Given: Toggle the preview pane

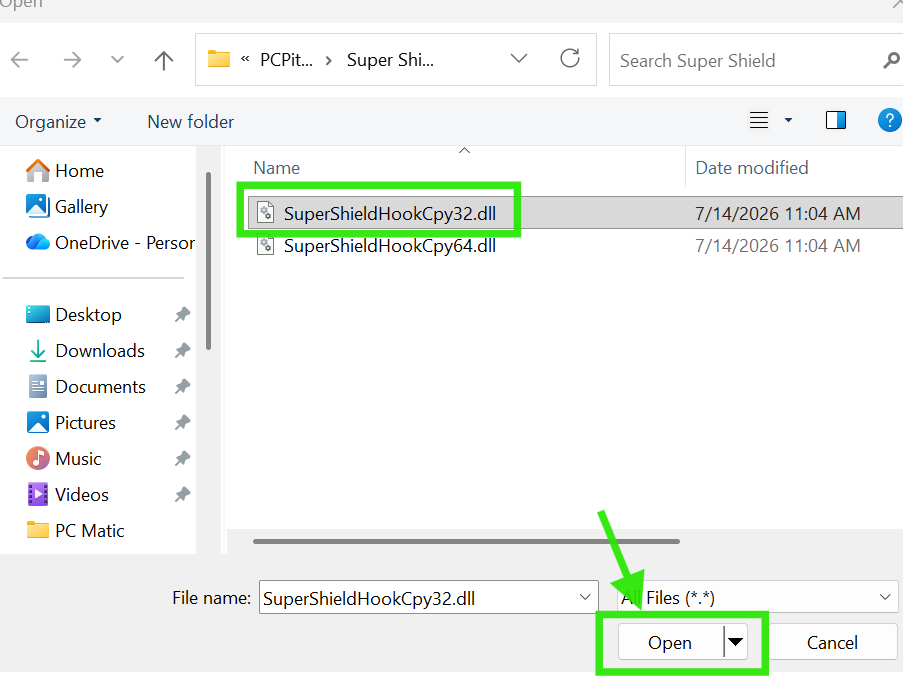Looking at the screenshot, I should coord(836,120).
